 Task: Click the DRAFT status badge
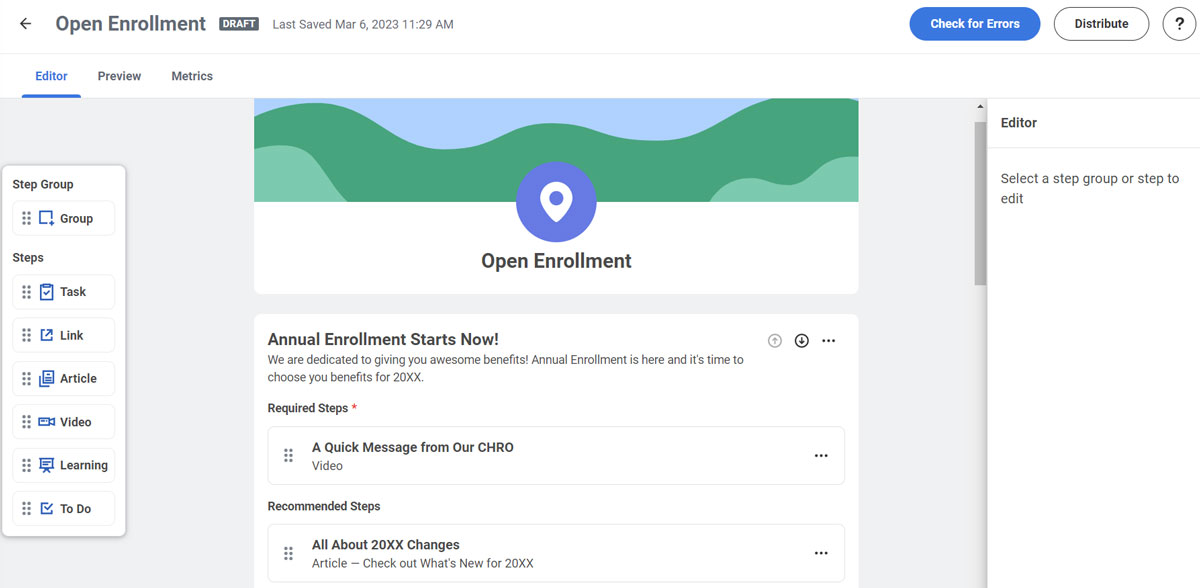coord(240,24)
